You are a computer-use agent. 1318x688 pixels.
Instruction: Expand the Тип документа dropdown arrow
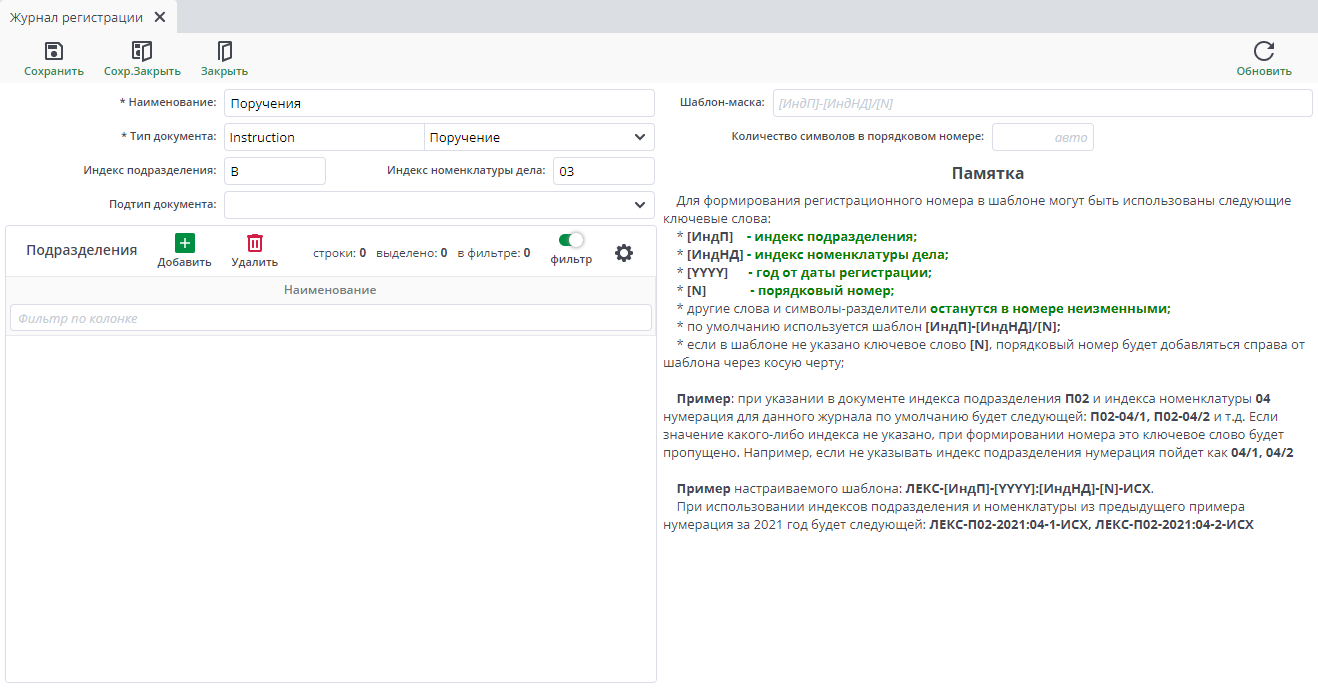[640, 137]
